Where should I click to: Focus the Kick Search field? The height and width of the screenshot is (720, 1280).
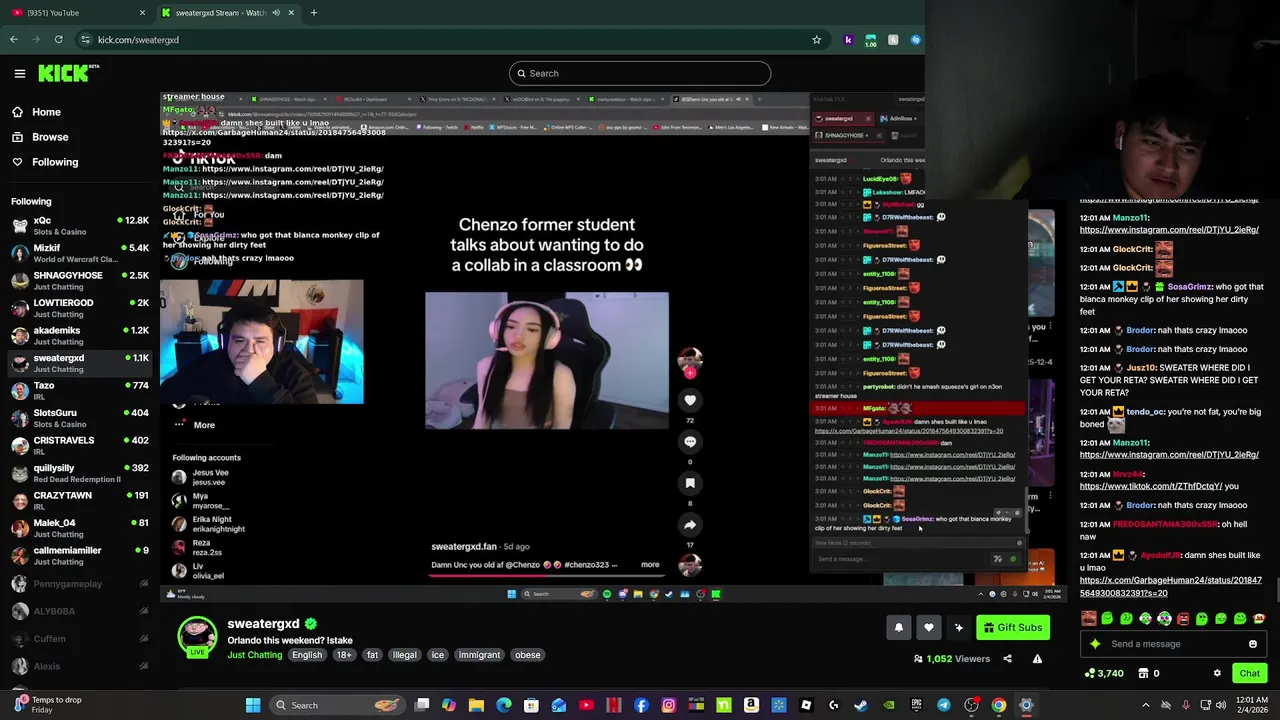click(x=640, y=73)
